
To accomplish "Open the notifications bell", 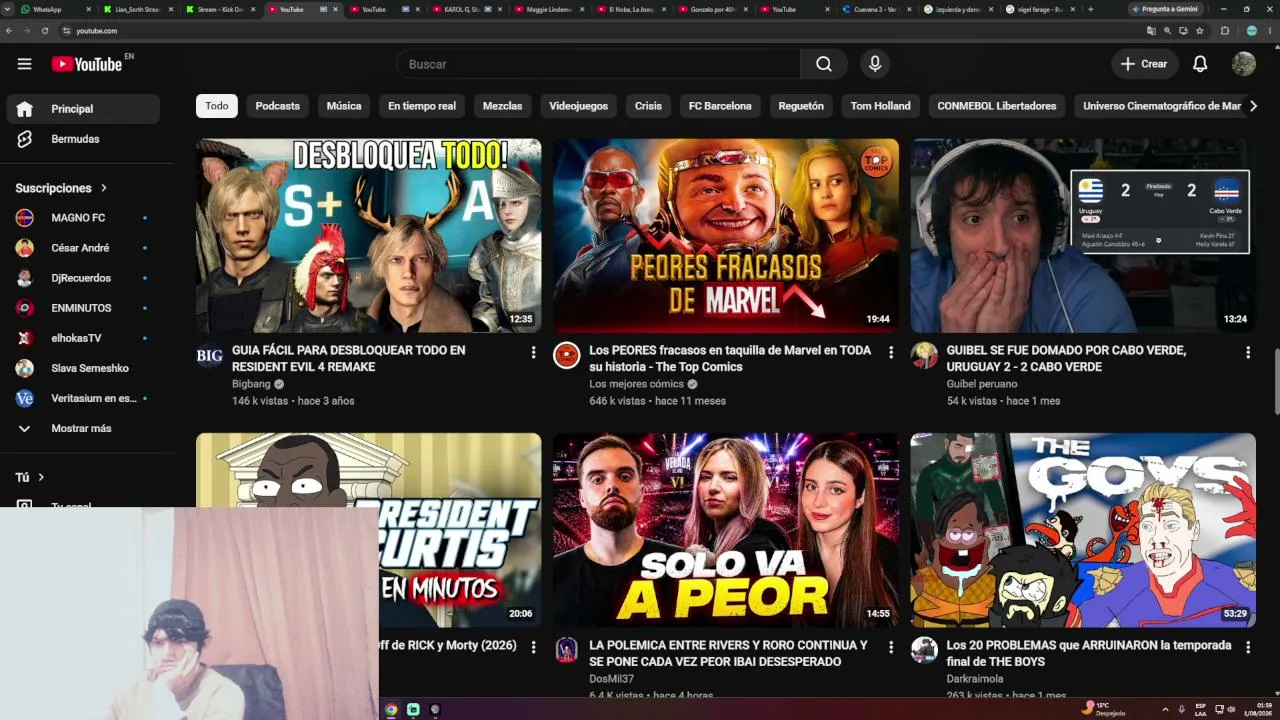I will 1200,64.
